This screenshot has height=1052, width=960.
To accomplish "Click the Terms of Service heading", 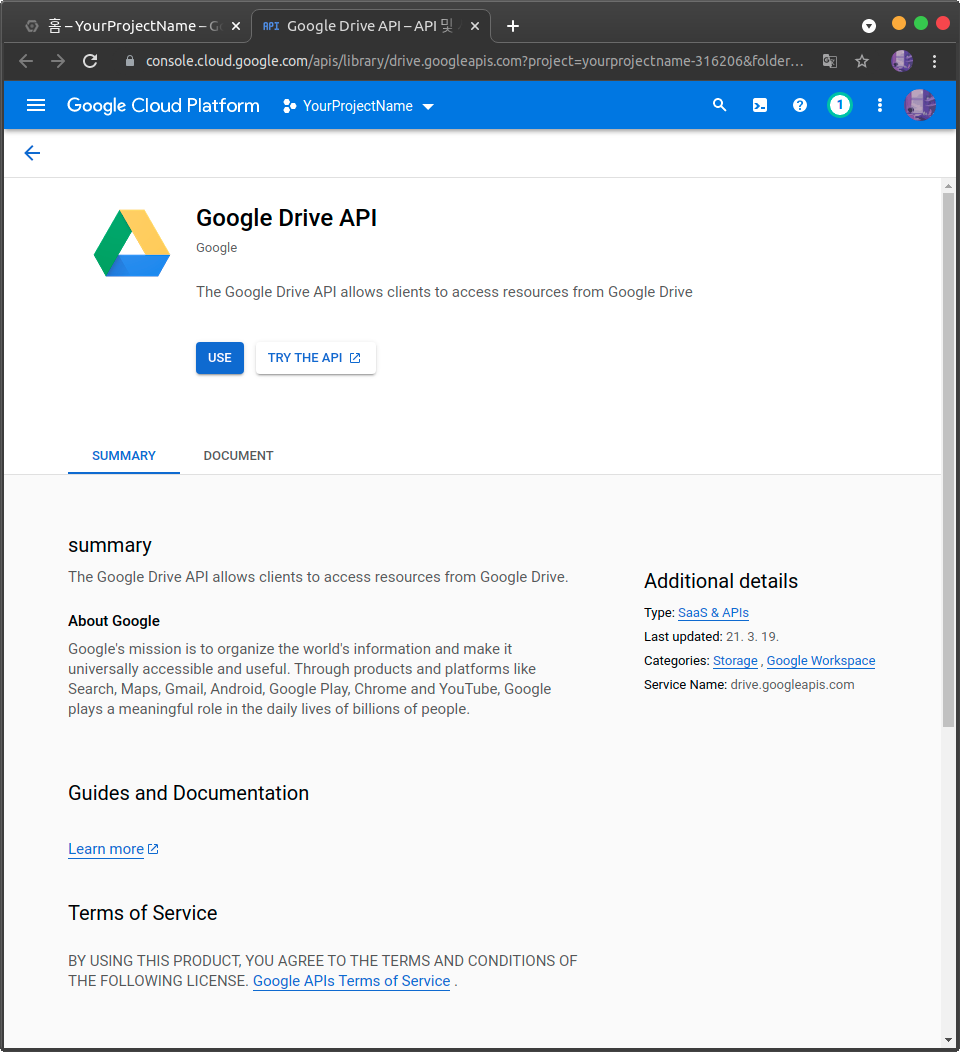I will [143, 913].
